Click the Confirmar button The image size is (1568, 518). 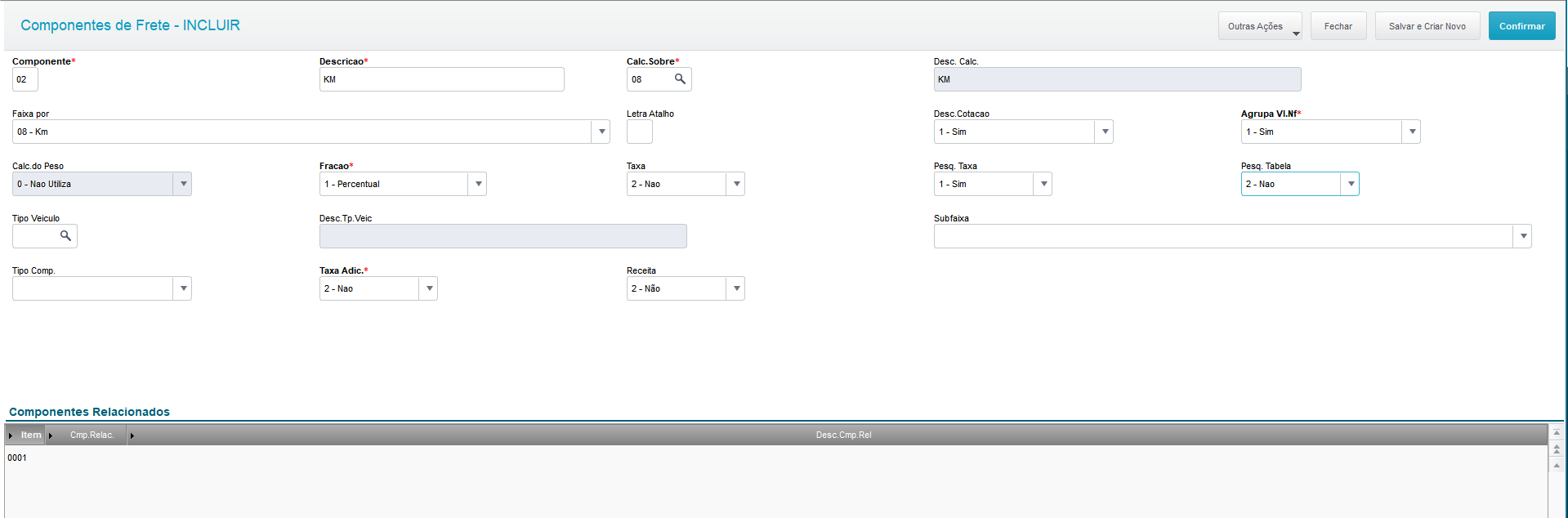pos(1521,26)
